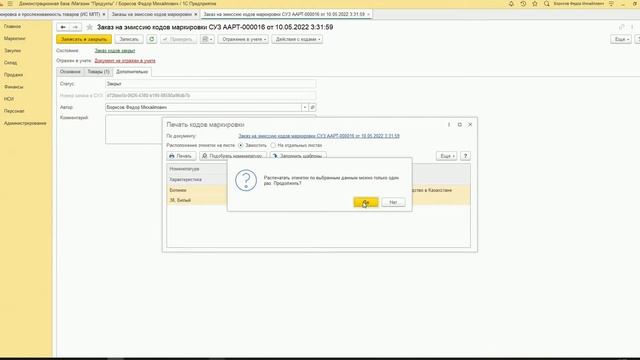This screenshot has height=360, width=640.
Task: Open notifications bell icon
Action: 511,4
